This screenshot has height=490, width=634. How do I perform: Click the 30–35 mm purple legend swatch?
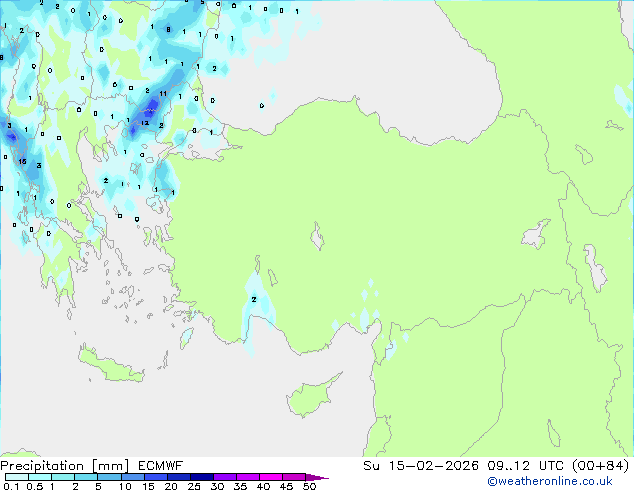point(225,477)
